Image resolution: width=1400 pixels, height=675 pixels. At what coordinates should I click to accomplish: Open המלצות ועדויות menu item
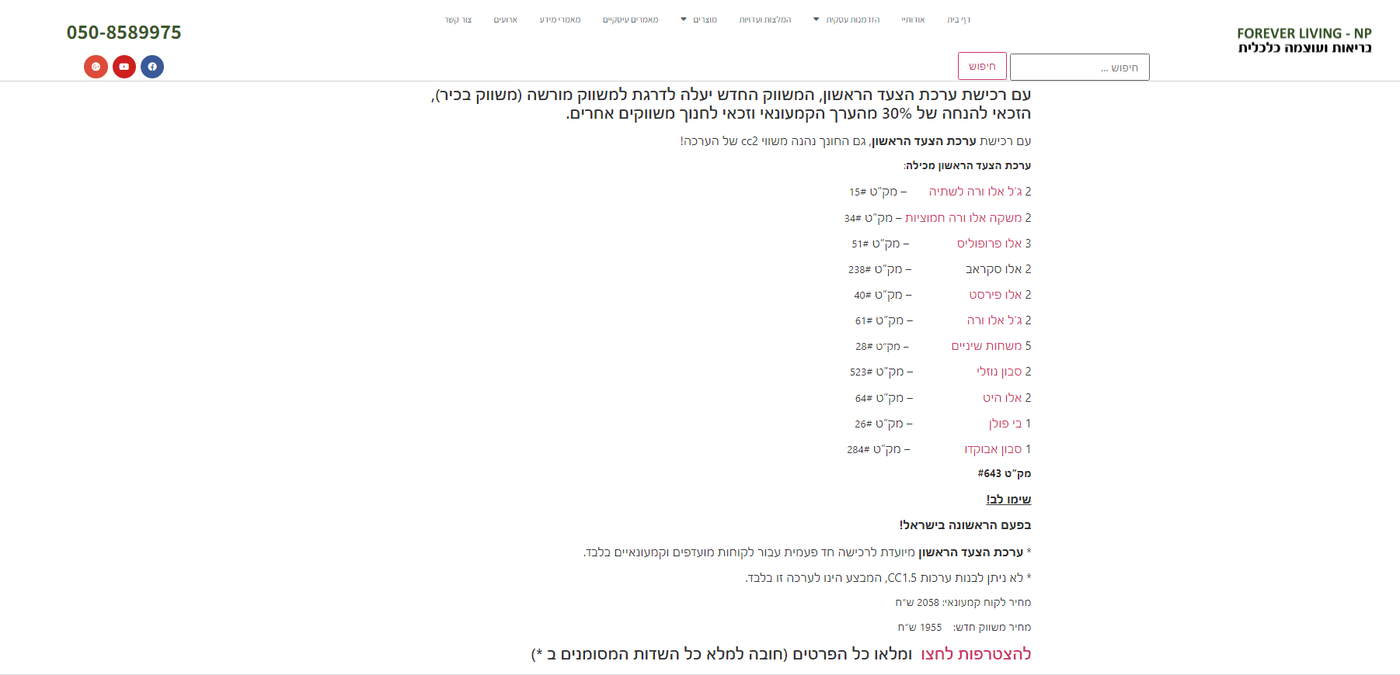tap(765, 20)
